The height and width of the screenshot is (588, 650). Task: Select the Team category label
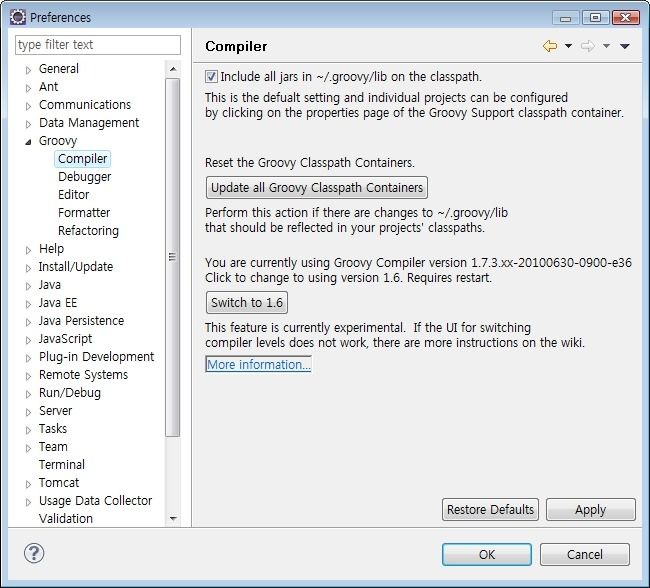53,447
